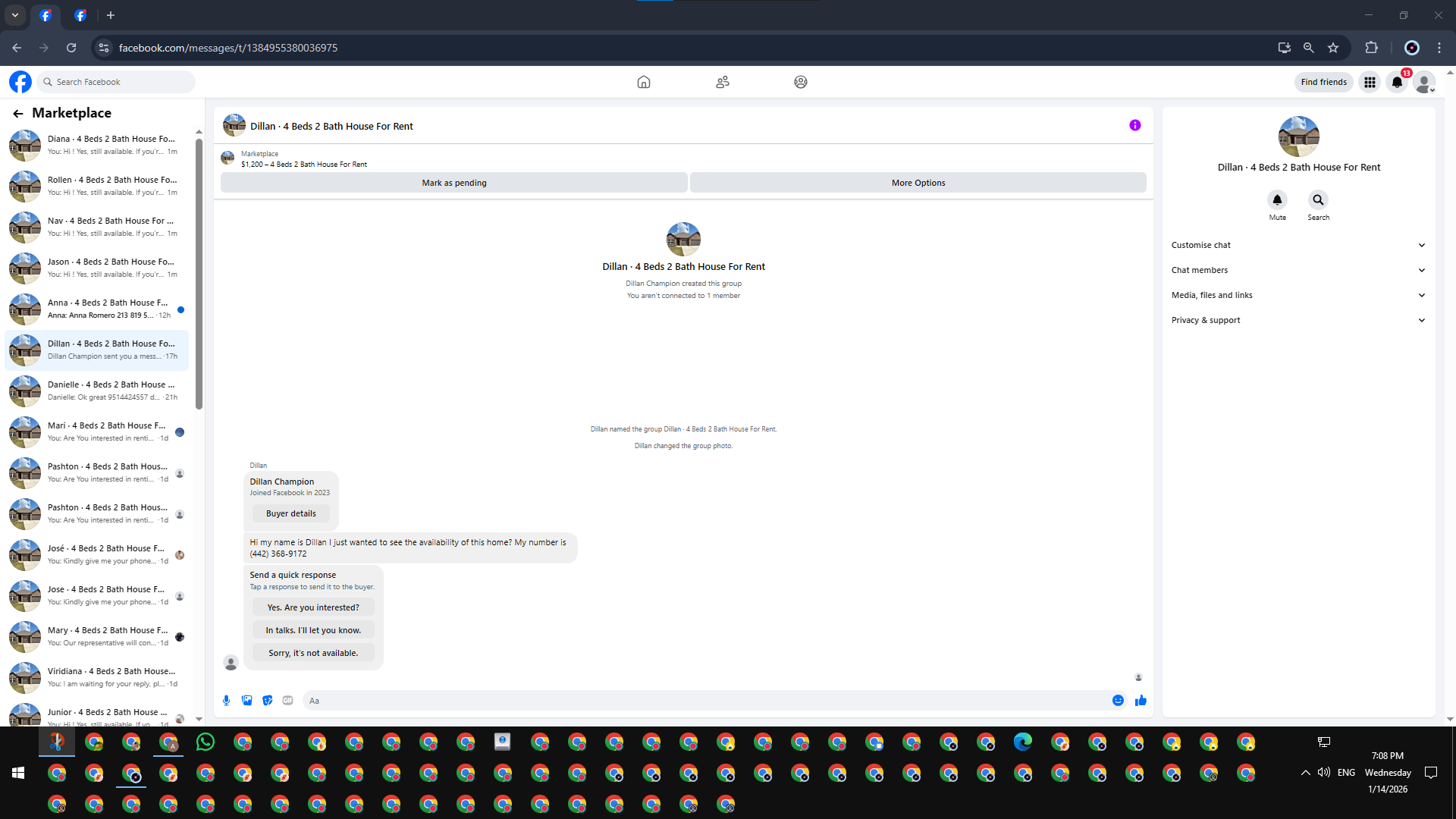Expand the Customise chat section

(1298, 245)
